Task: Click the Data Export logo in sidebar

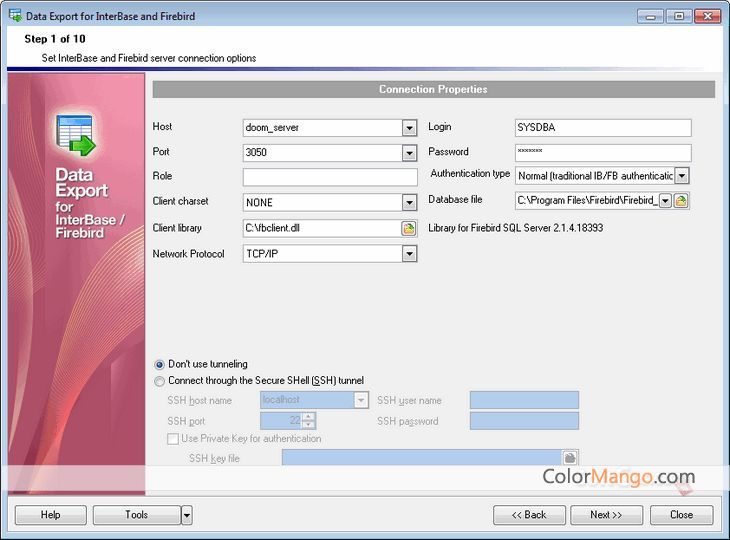Action: [76, 135]
